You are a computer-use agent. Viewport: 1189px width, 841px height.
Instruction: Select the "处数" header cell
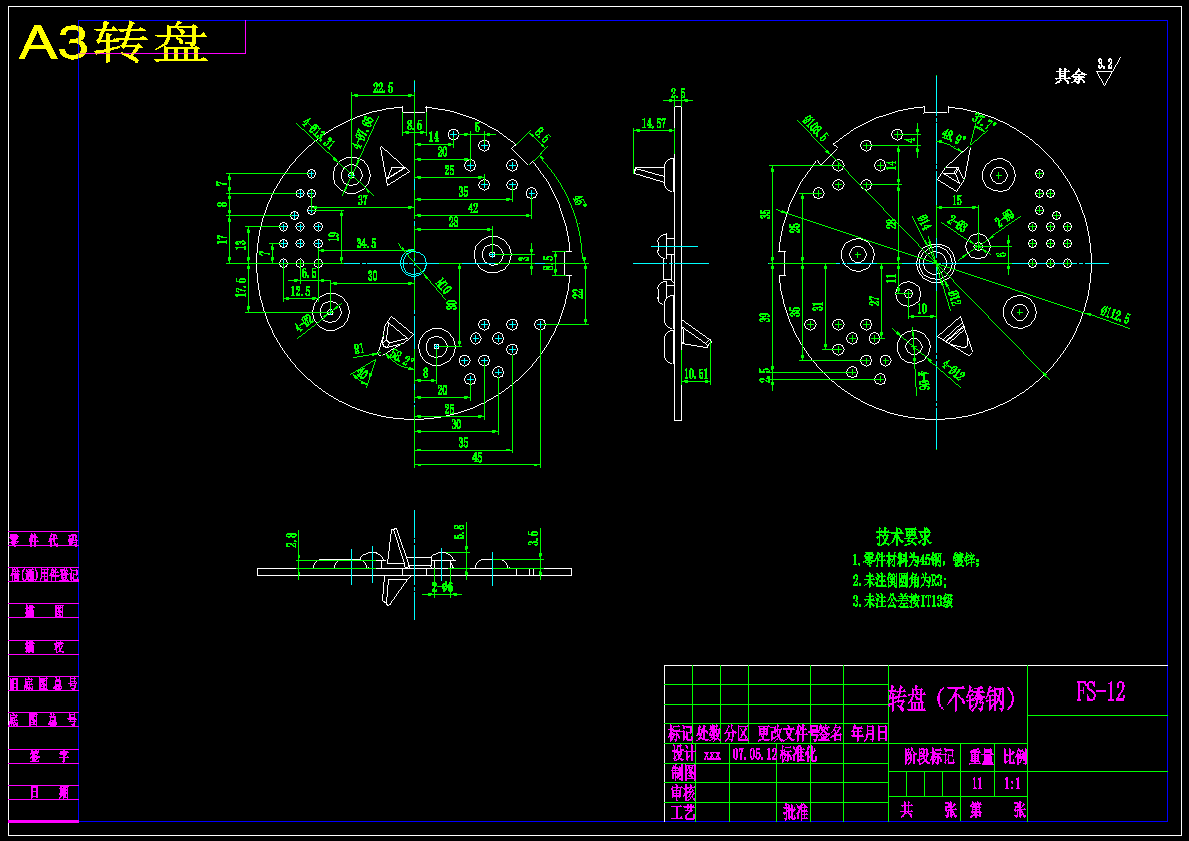tap(707, 733)
